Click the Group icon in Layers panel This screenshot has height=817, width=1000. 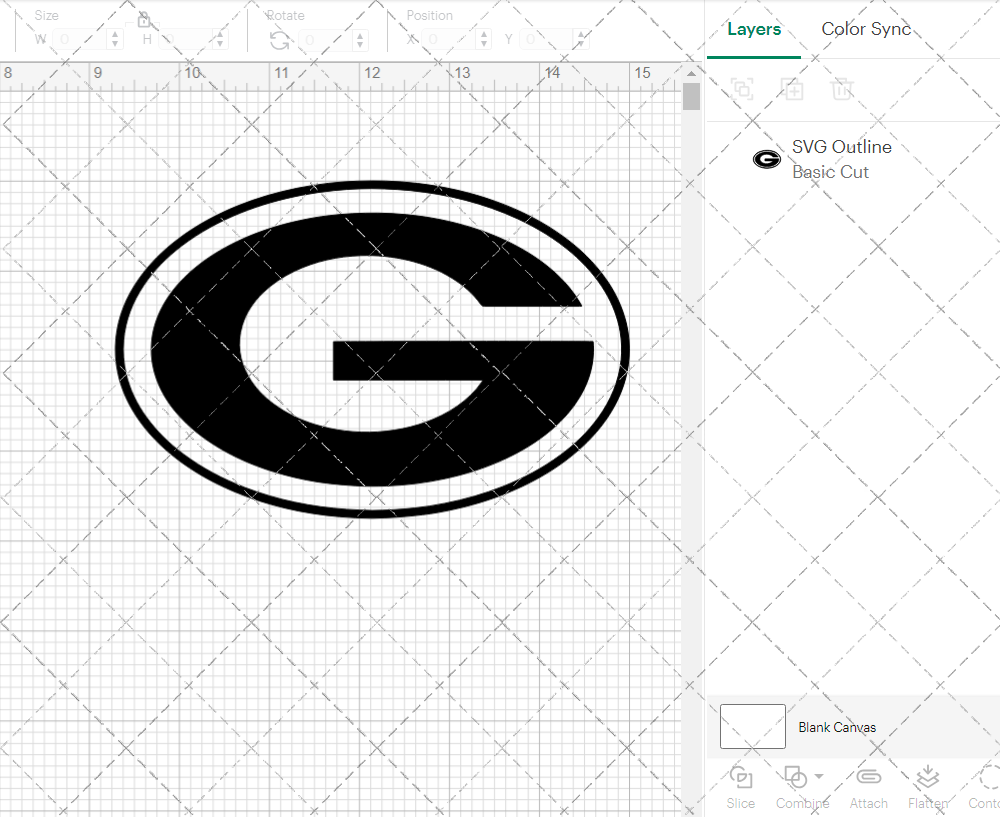[x=742, y=89]
